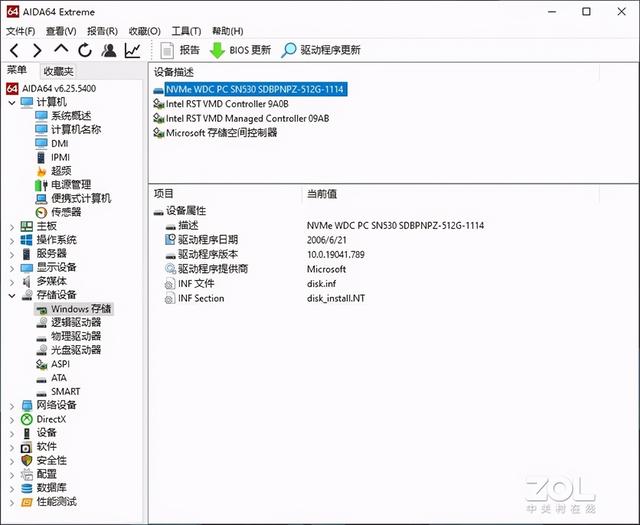This screenshot has height=525, width=640.
Task: Open 帮助(H) menu
Action: 228,31
